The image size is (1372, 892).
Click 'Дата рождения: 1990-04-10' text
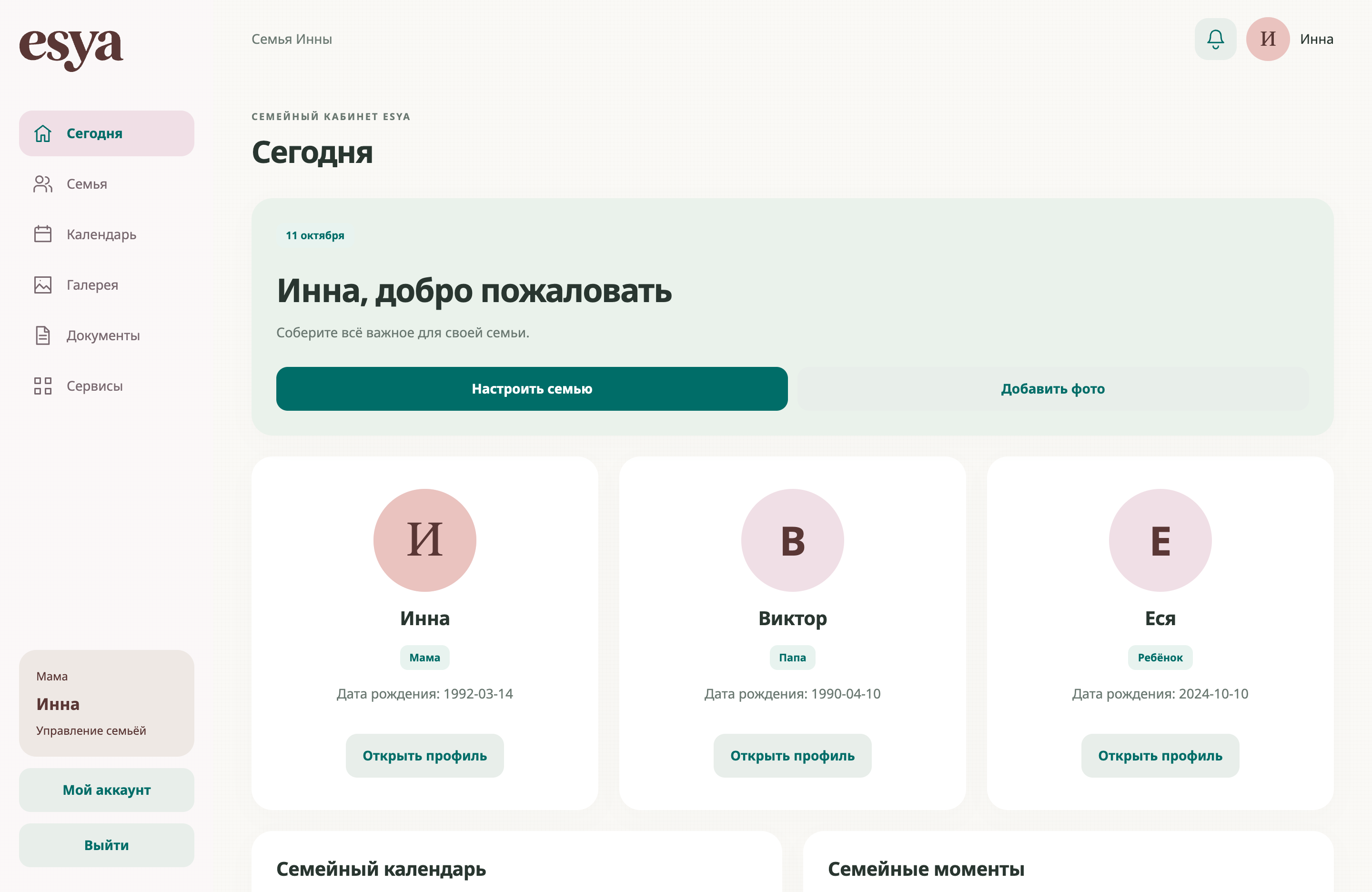click(x=793, y=694)
